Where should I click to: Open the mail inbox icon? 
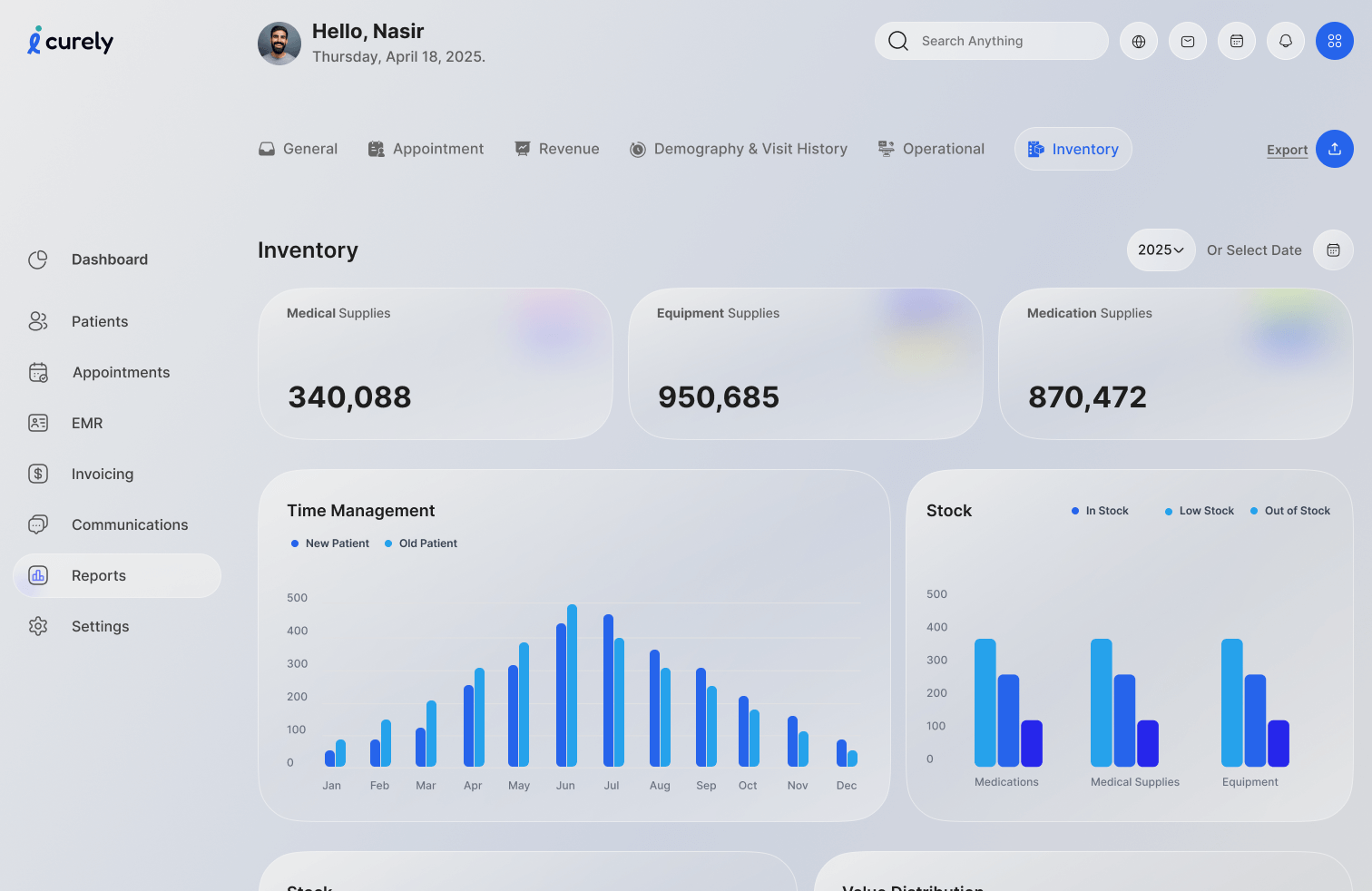[x=1188, y=41]
